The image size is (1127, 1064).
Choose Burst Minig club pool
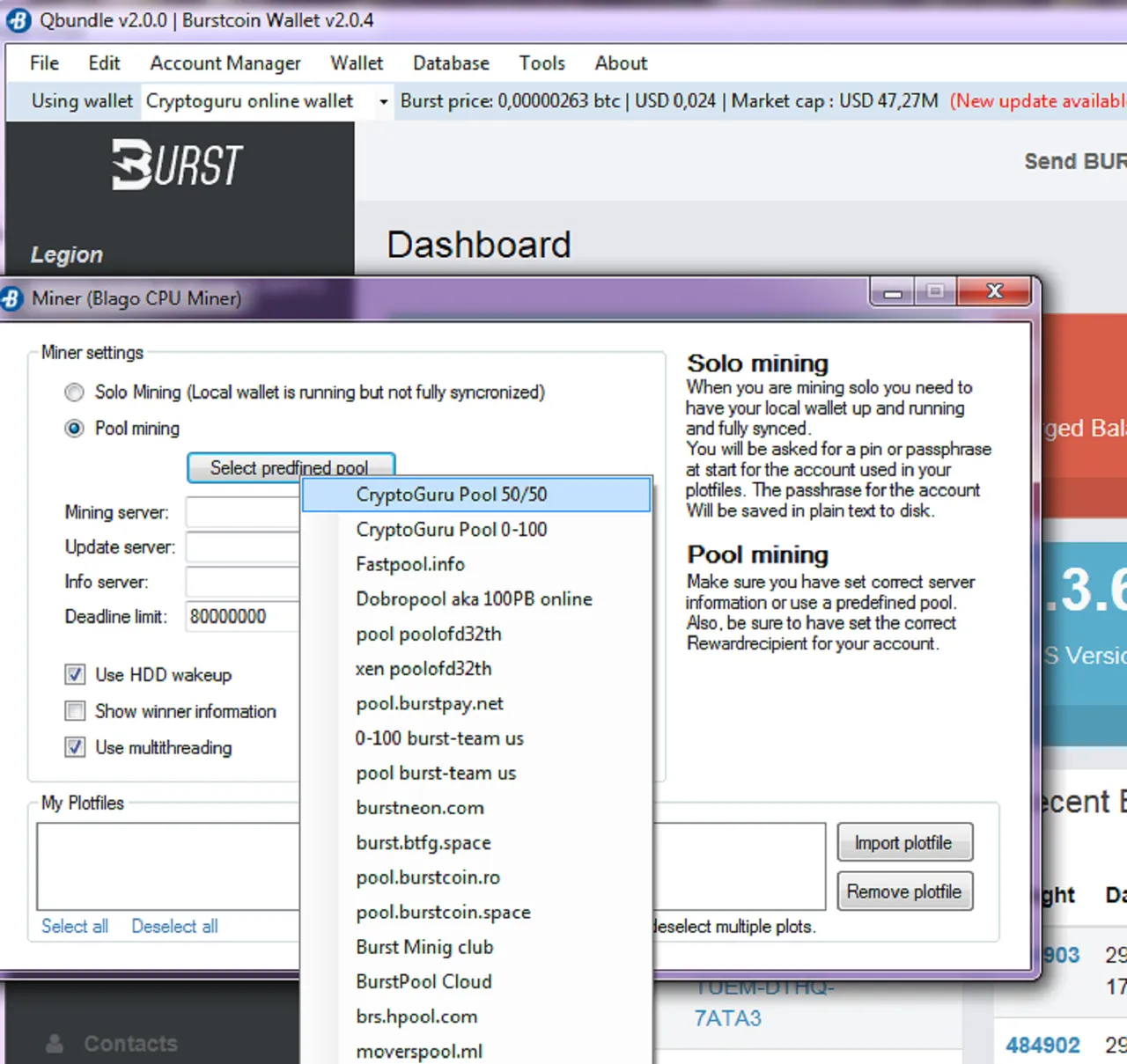click(476, 947)
